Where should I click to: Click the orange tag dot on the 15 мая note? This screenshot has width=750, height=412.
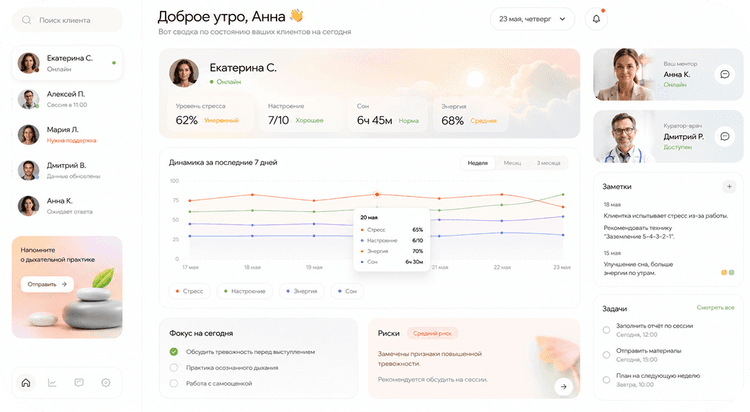point(724,273)
